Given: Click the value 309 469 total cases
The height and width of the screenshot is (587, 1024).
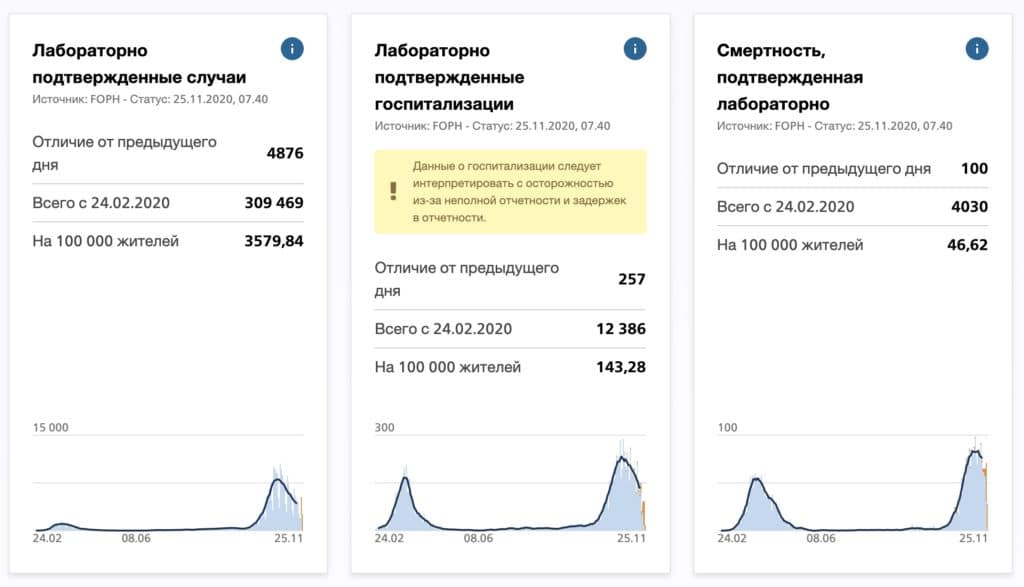Looking at the screenshot, I should click(276, 202).
